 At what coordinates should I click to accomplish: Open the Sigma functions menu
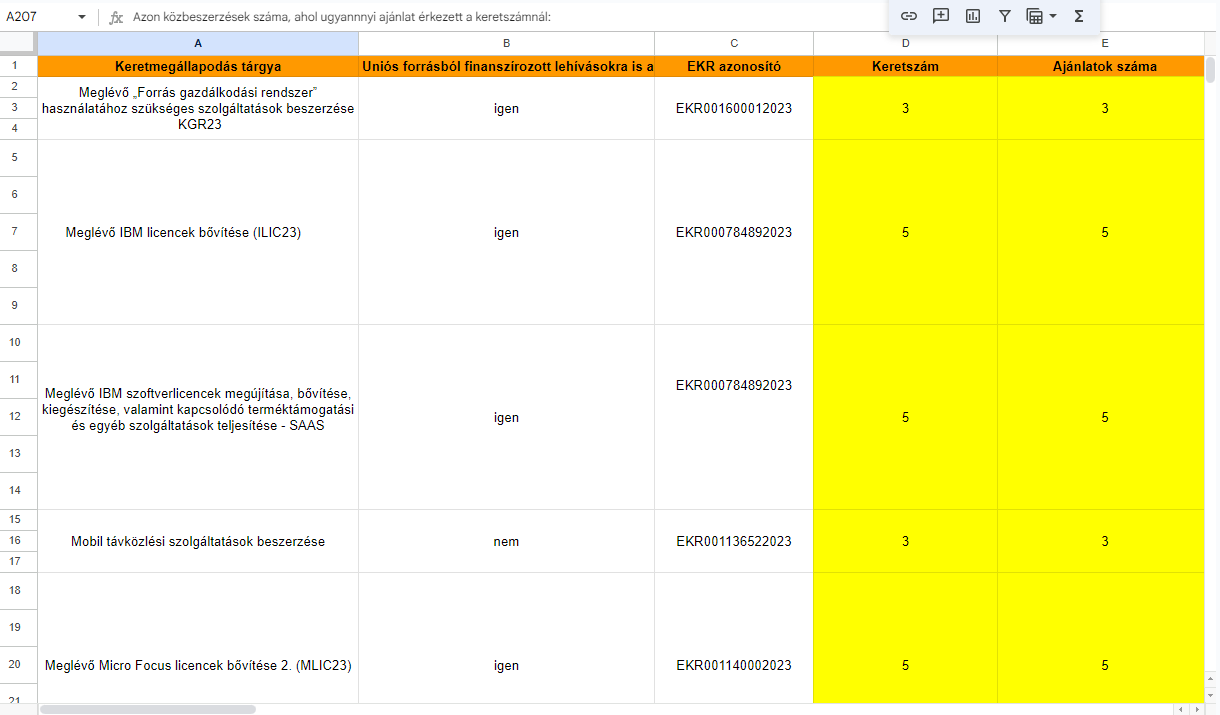click(1078, 16)
